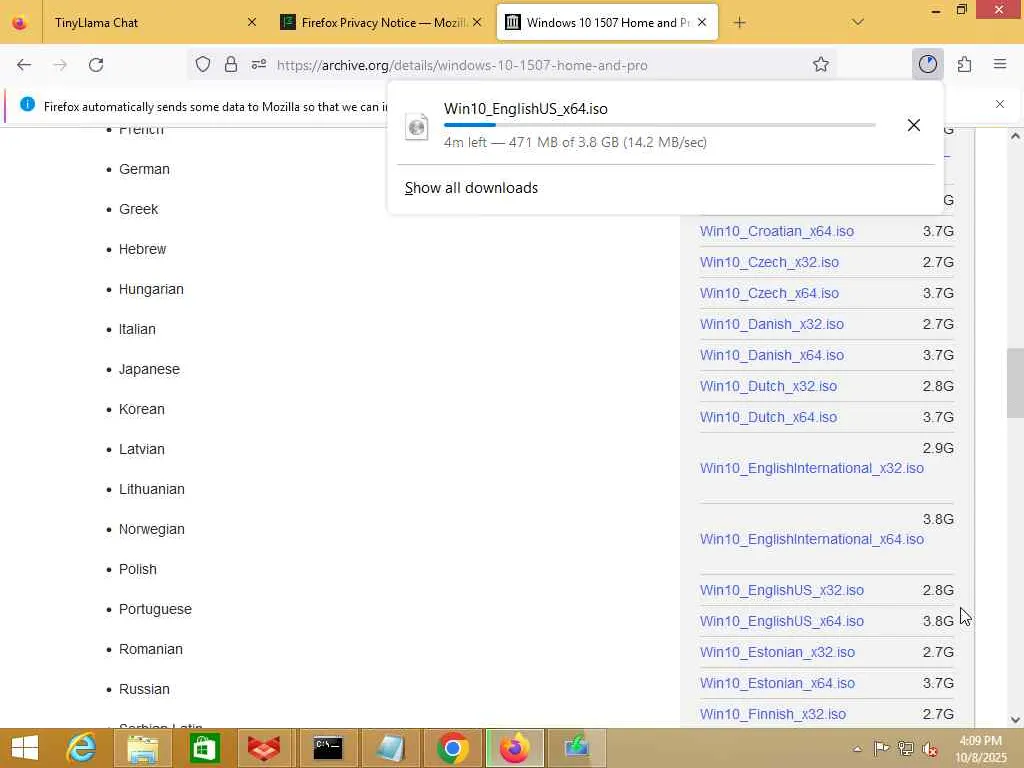Download Win10_EnglishUS_x32.iso
The height and width of the screenshot is (768, 1024).
coord(782,590)
